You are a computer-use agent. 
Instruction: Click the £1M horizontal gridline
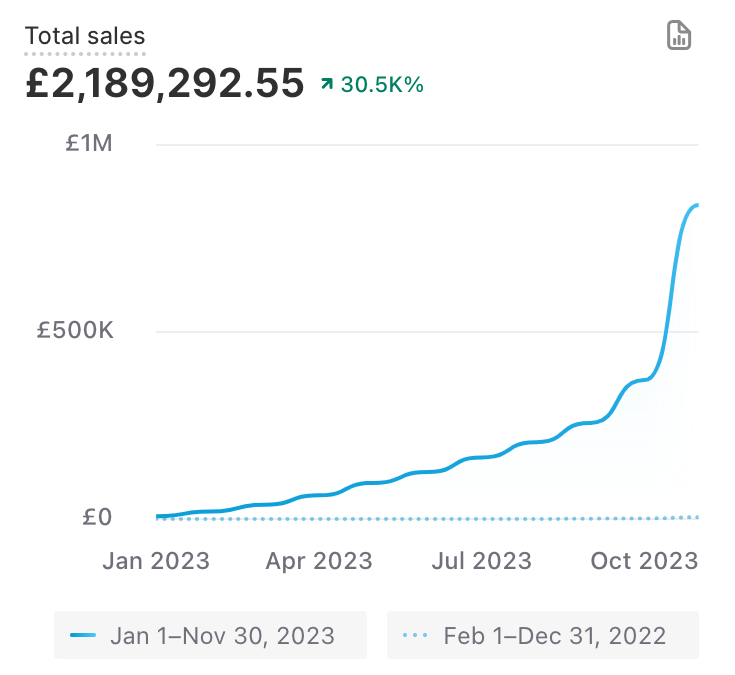coord(400,144)
